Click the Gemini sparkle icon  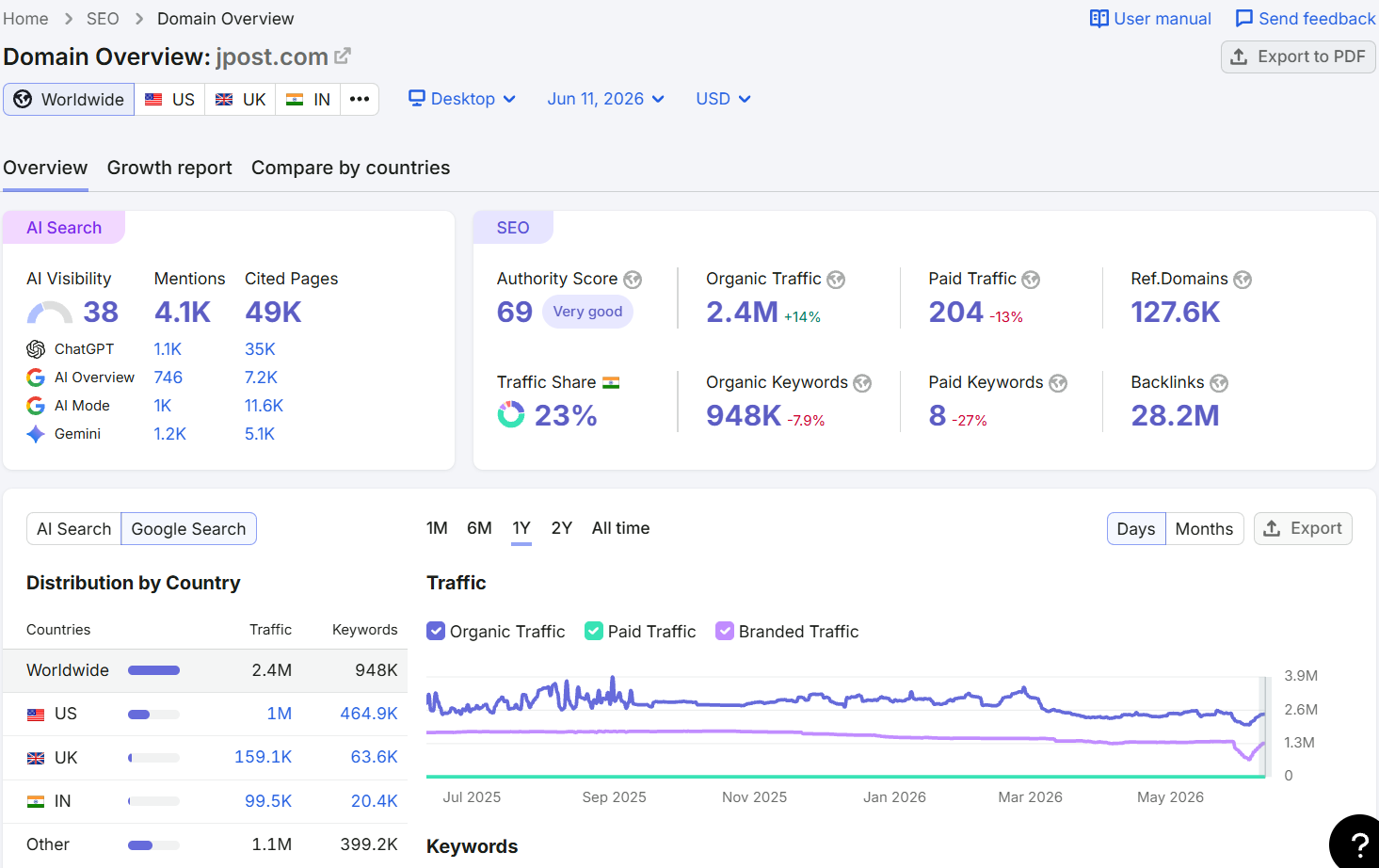click(36, 434)
